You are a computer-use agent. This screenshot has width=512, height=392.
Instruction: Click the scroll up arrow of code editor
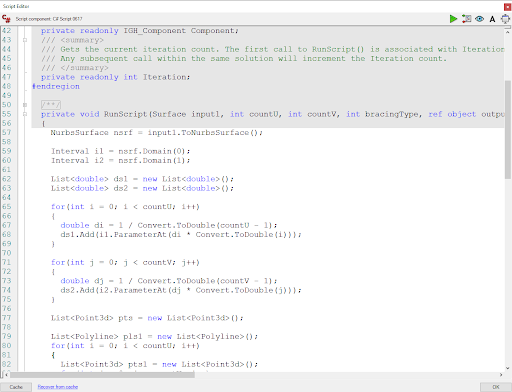pyautogui.click(x=507, y=32)
